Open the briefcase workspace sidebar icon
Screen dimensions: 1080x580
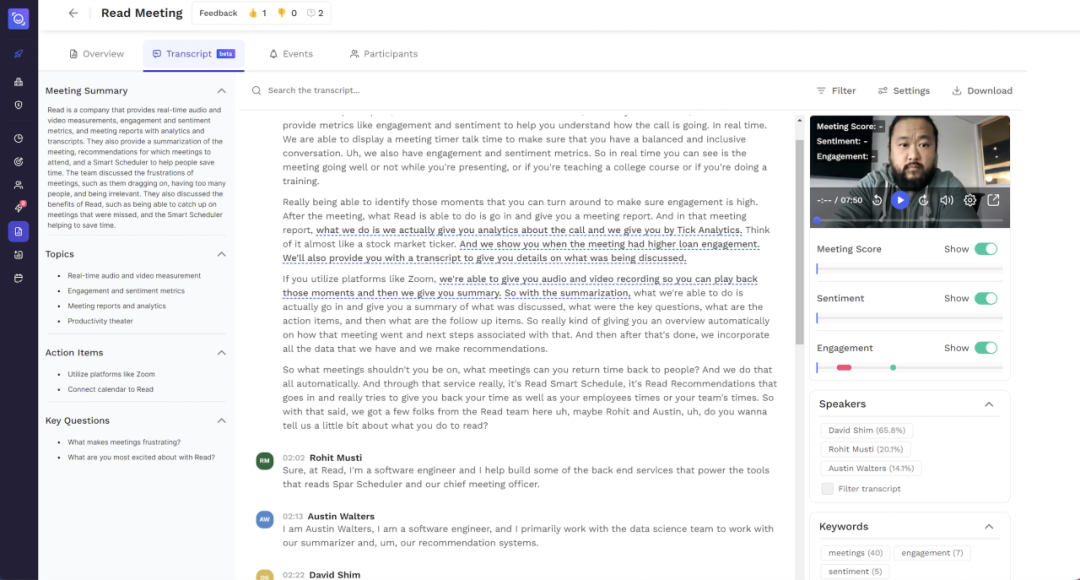coord(19,81)
